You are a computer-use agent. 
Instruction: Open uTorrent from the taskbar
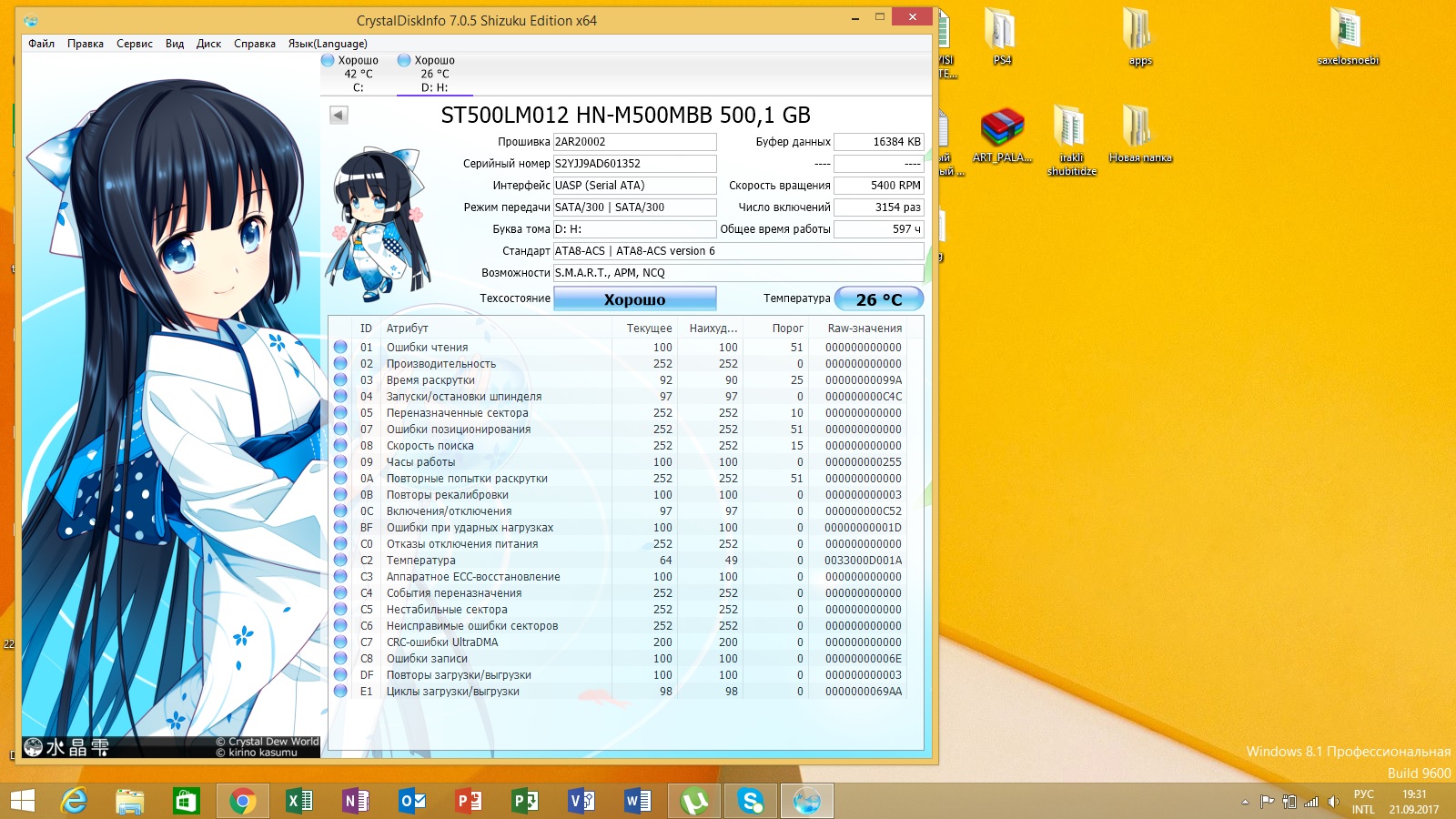[694, 801]
